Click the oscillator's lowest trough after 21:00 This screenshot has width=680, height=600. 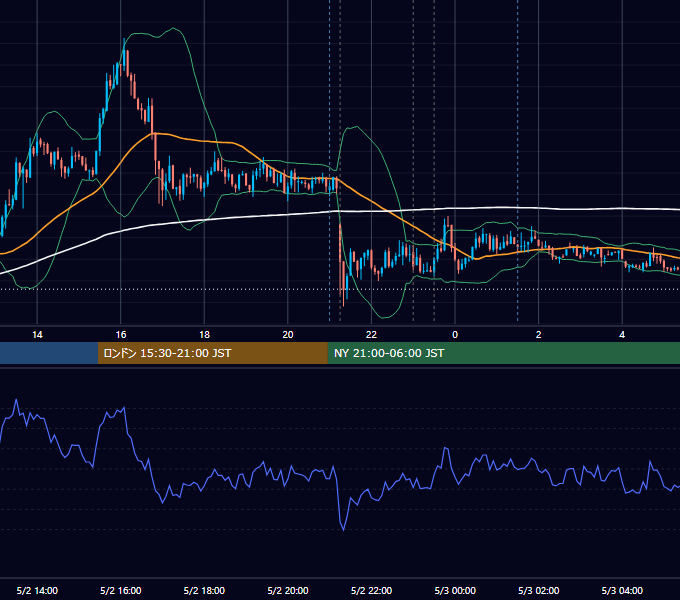point(343,529)
